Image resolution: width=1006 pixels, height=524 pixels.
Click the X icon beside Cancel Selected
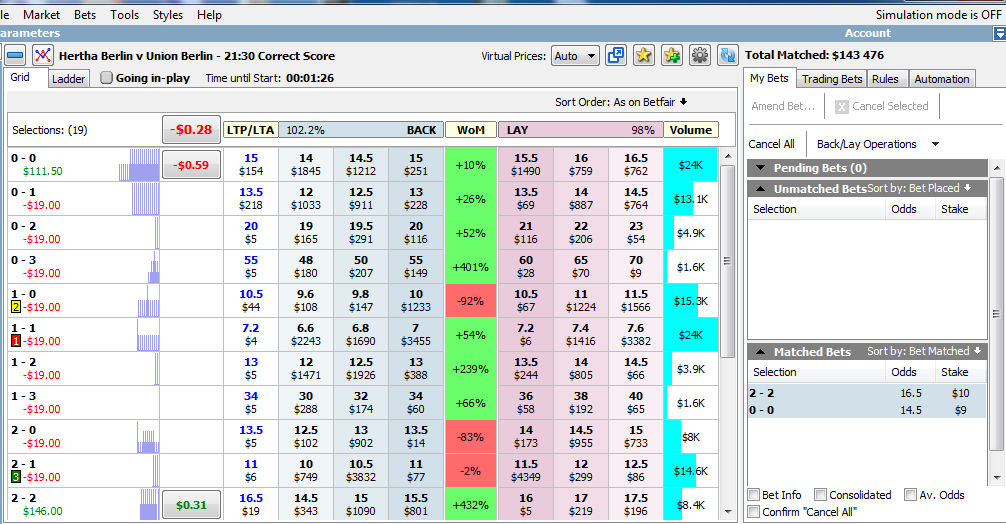click(x=842, y=106)
